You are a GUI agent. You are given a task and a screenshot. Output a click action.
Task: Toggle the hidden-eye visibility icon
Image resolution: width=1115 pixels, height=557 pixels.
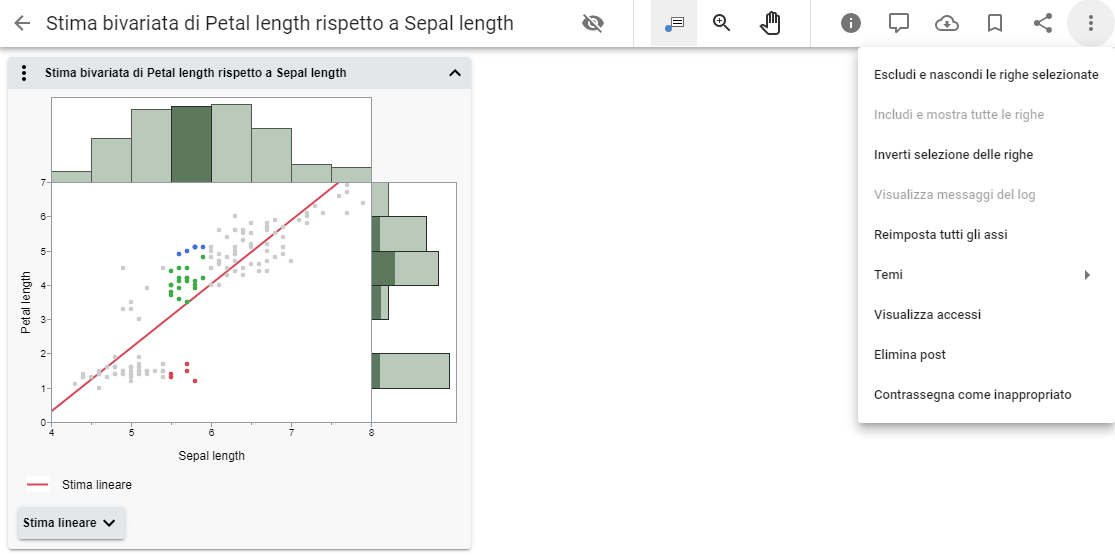tap(593, 23)
